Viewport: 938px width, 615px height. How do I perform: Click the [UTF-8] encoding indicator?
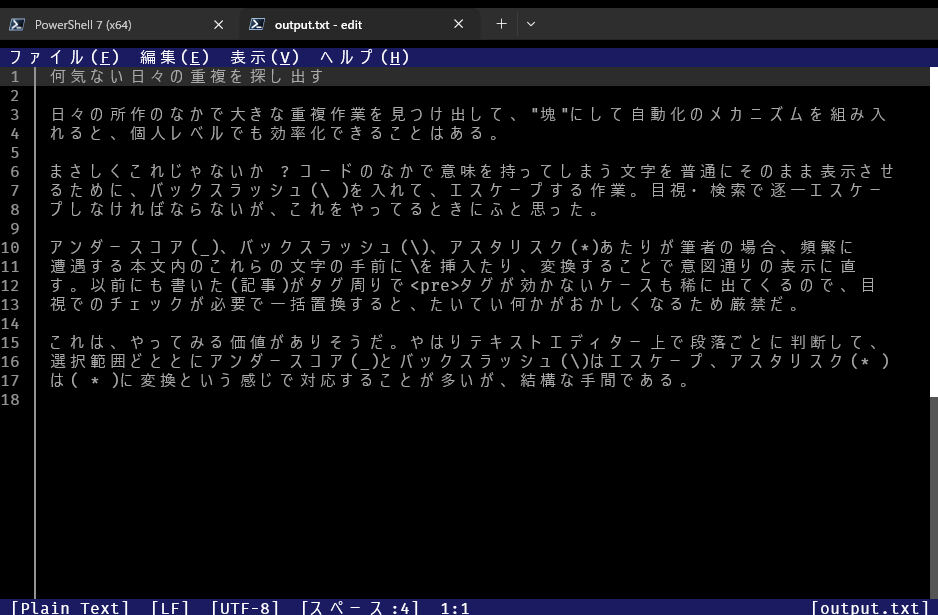click(245, 608)
